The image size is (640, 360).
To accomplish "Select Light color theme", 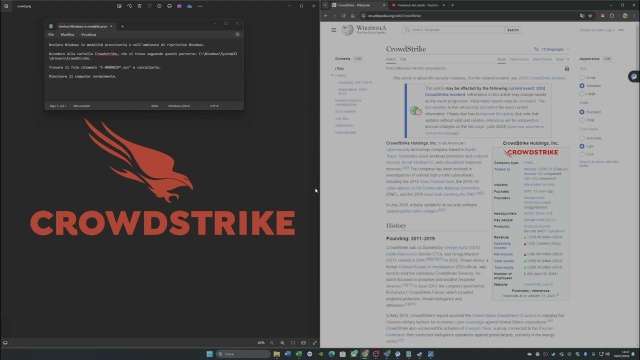I will click(x=582, y=146).
